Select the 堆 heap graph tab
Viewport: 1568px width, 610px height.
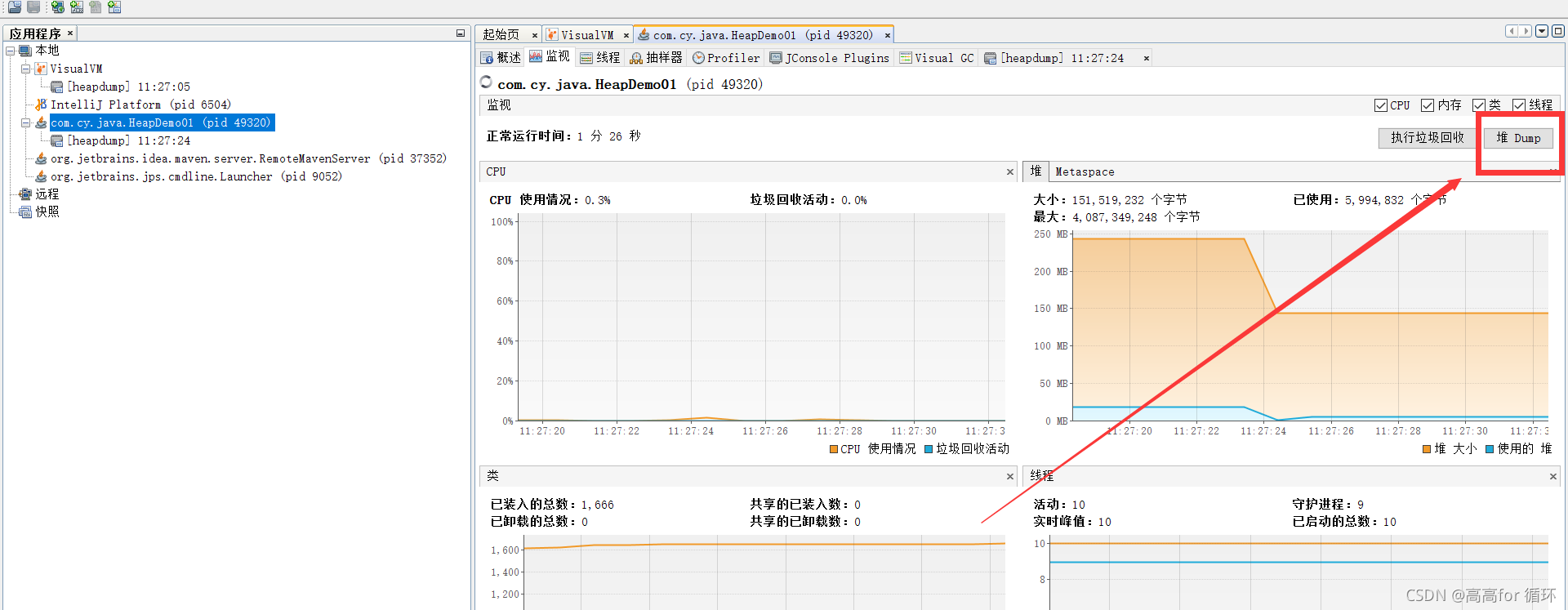[1036, 171]
